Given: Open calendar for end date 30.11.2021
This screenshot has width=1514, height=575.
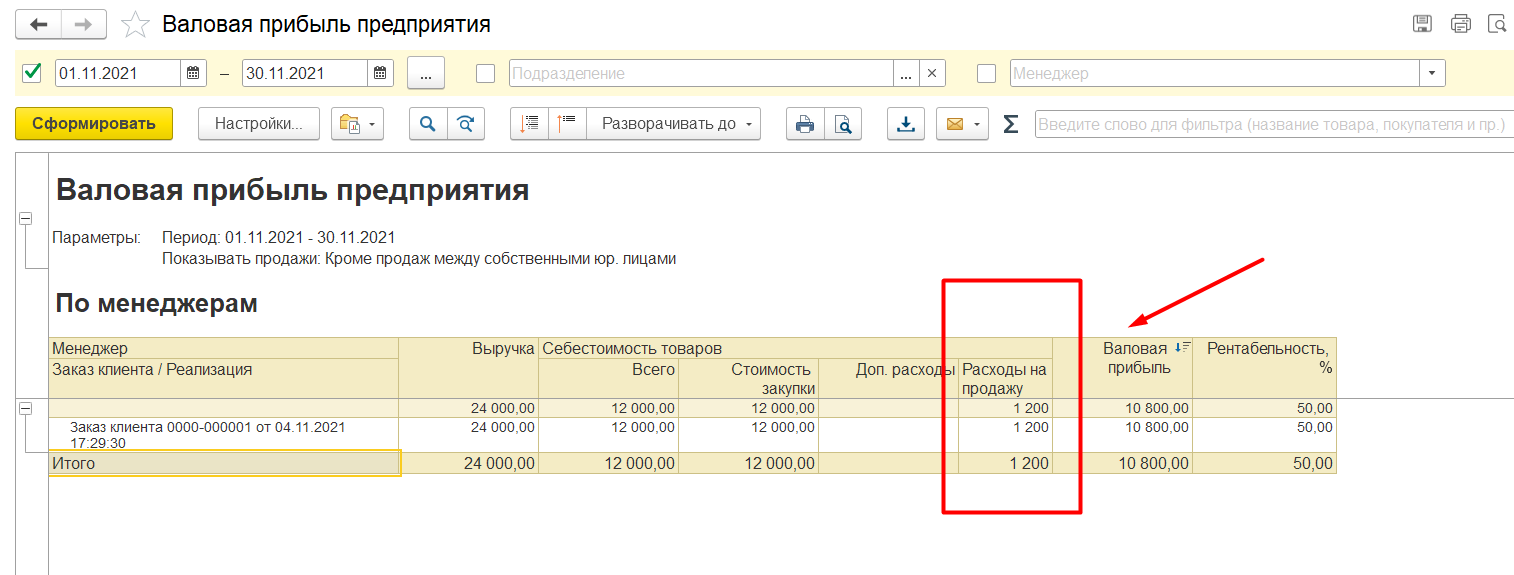Looking at the screenshot, I should [381, 73].
